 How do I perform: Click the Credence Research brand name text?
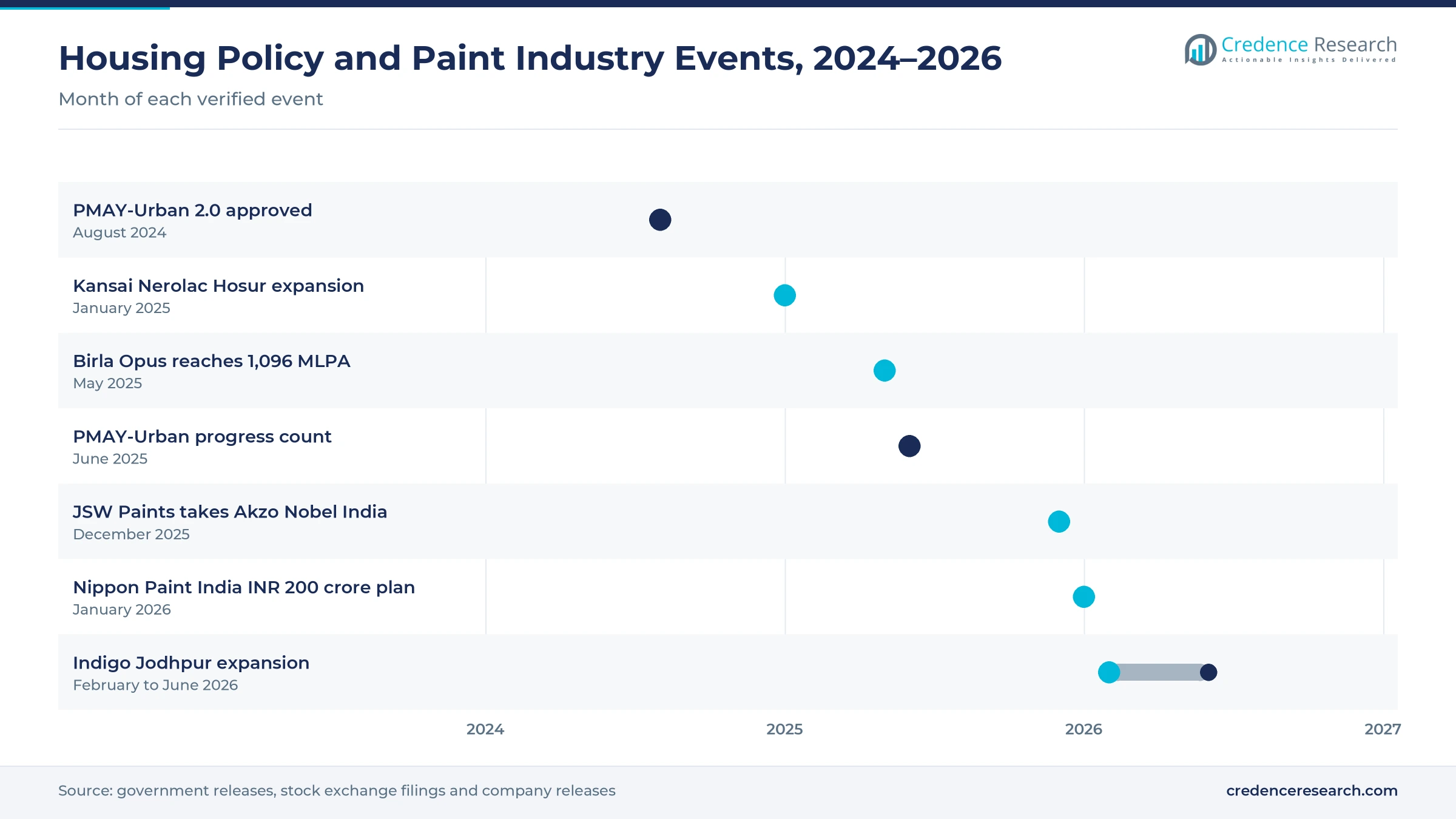(1309, 44)
